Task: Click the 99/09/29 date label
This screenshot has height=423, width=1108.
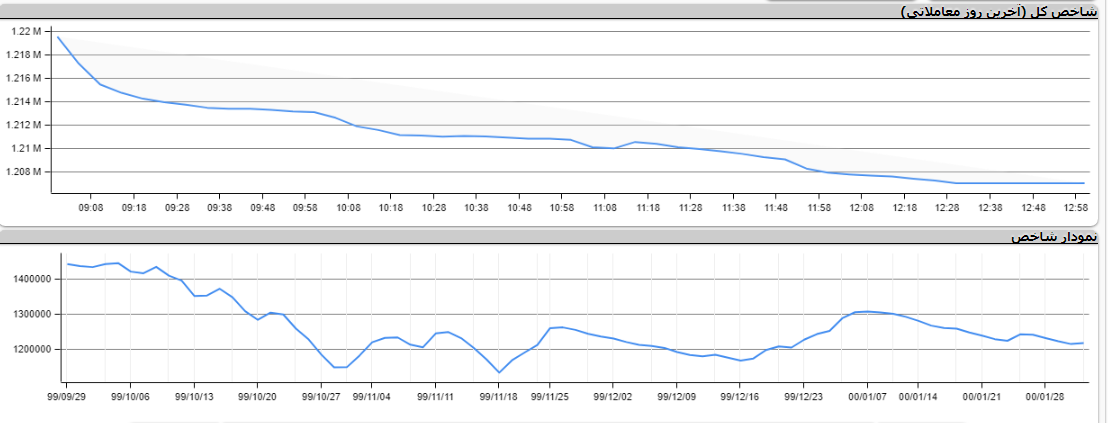Action: point(67,395)
